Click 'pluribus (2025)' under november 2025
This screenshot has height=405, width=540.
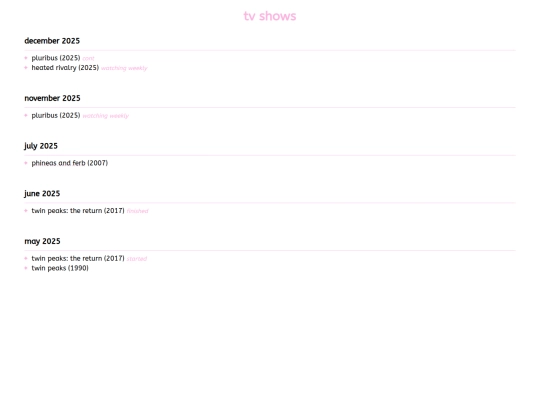[56, 115]
